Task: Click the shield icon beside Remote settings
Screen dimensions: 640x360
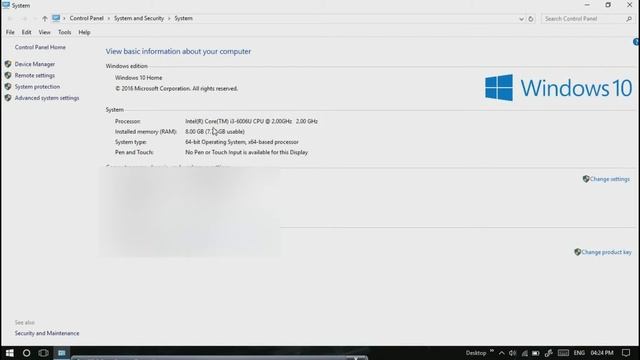Action: point(8,76)
